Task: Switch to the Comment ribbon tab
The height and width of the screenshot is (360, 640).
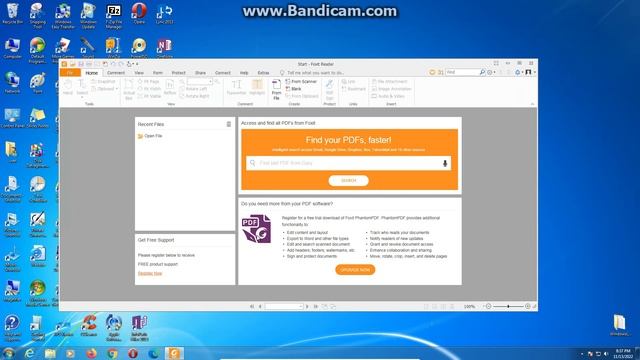Action: [x=116, y=73]
